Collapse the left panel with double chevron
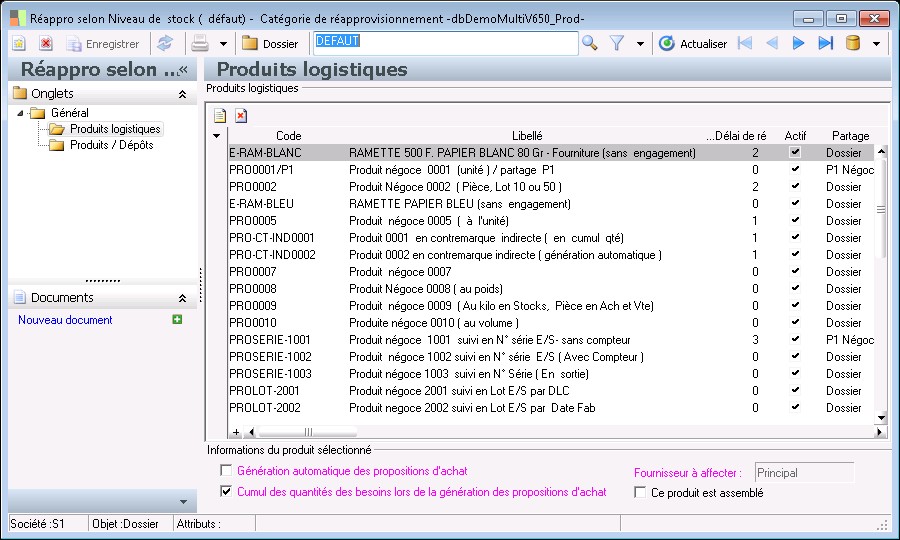 [x=183, y=70]
